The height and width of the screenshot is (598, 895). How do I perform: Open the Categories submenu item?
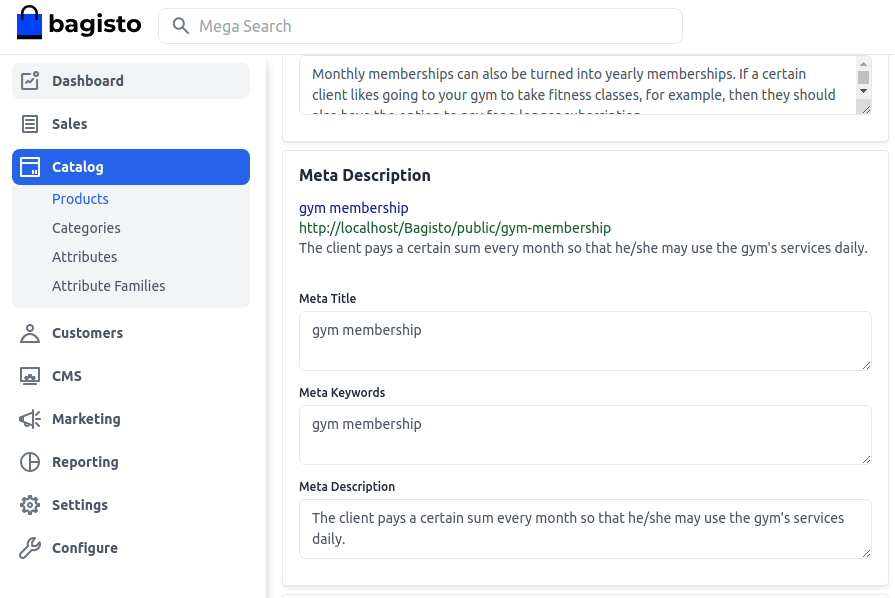[x=86, y=228]
